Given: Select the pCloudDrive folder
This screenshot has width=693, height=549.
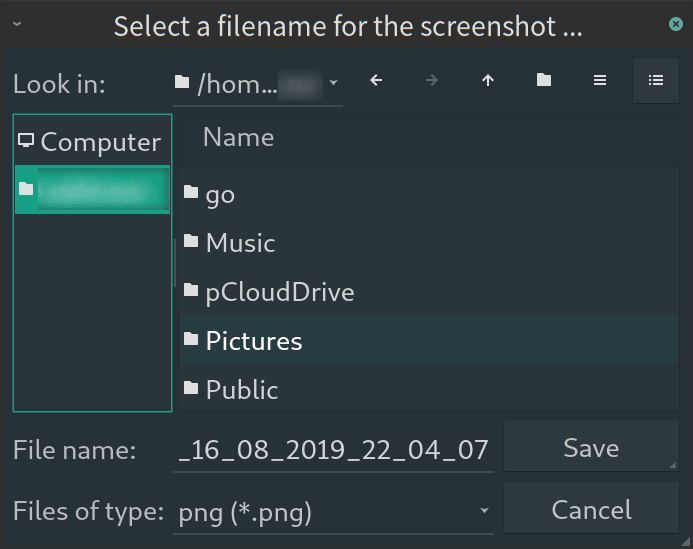Looking at the screenshot, I should pyautogui.click(x=429, y=291).
